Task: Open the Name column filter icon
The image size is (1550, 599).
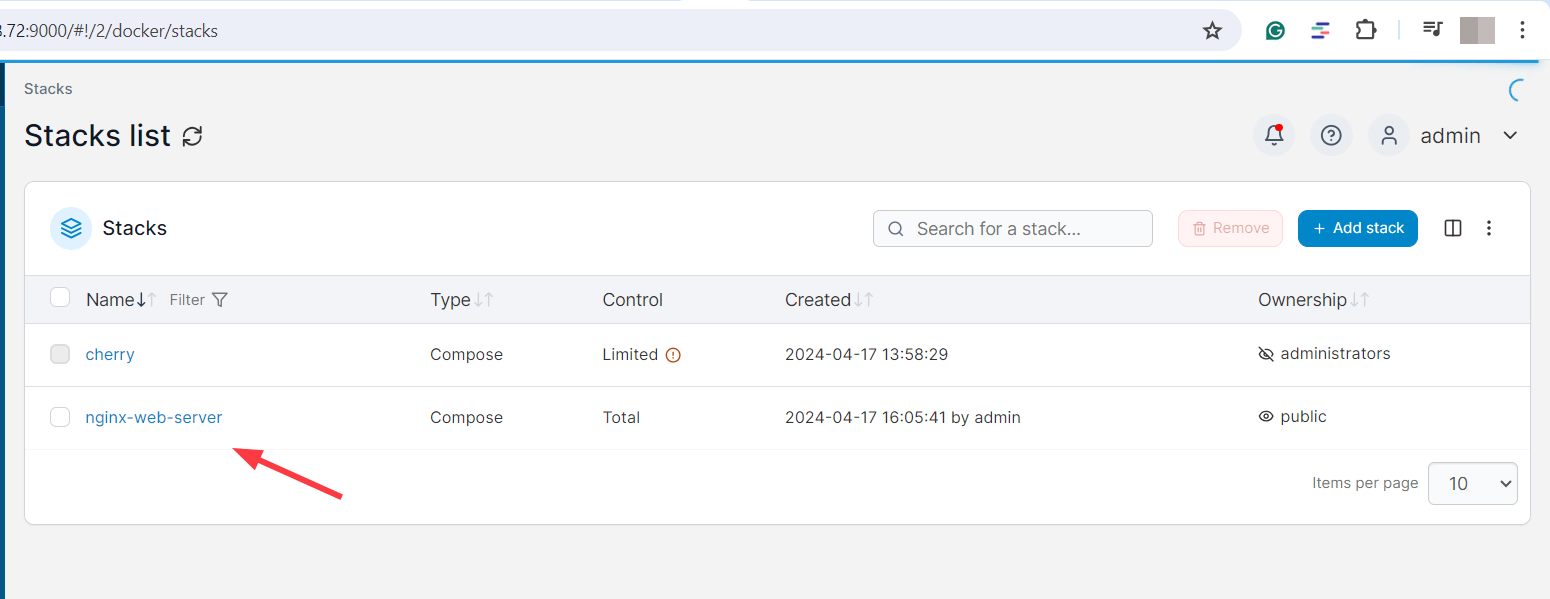Action: point(220,299)
